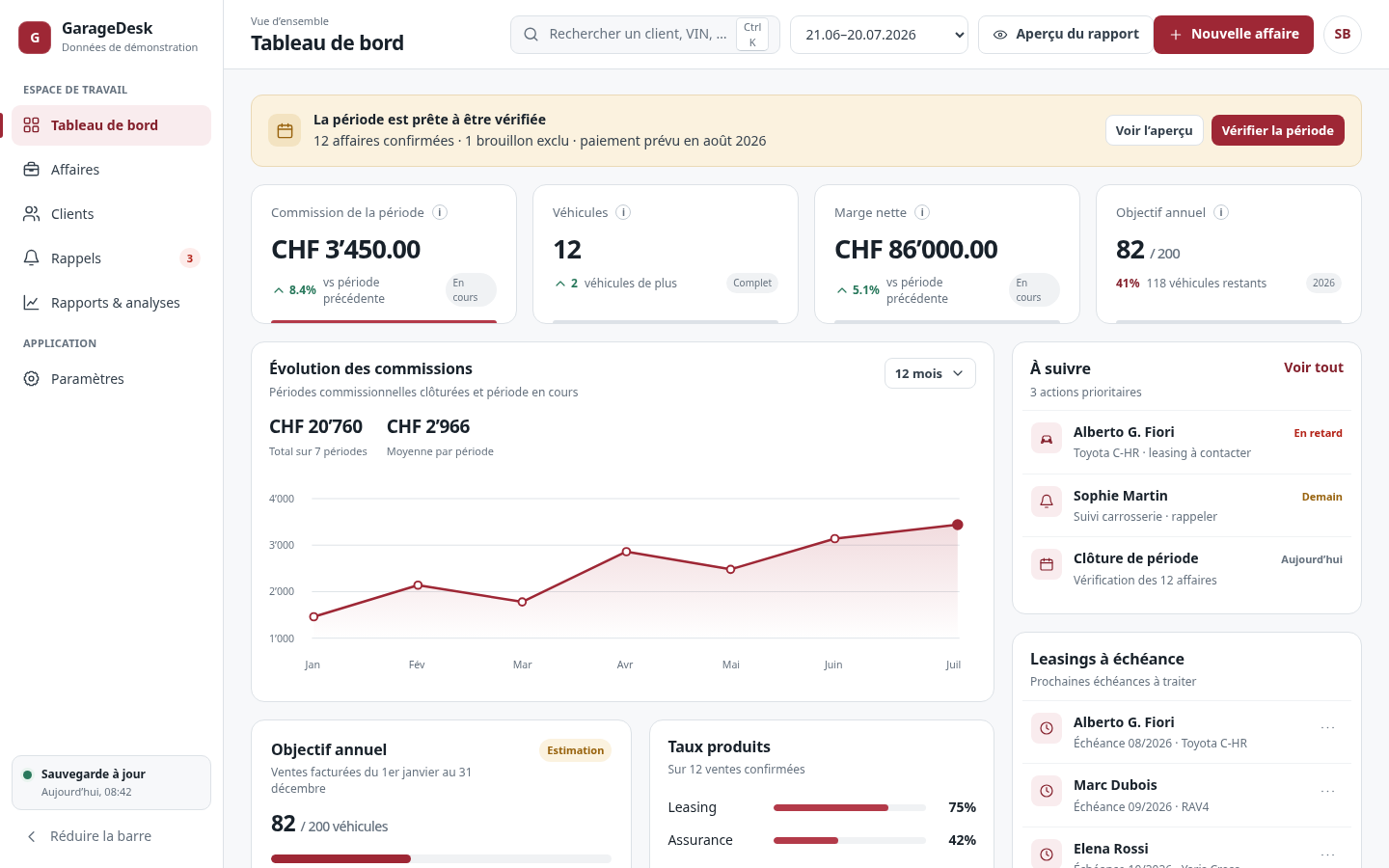Click the GarageDesk logo icon
This screenshot has height=868, width=1389.
coord(35,38)
